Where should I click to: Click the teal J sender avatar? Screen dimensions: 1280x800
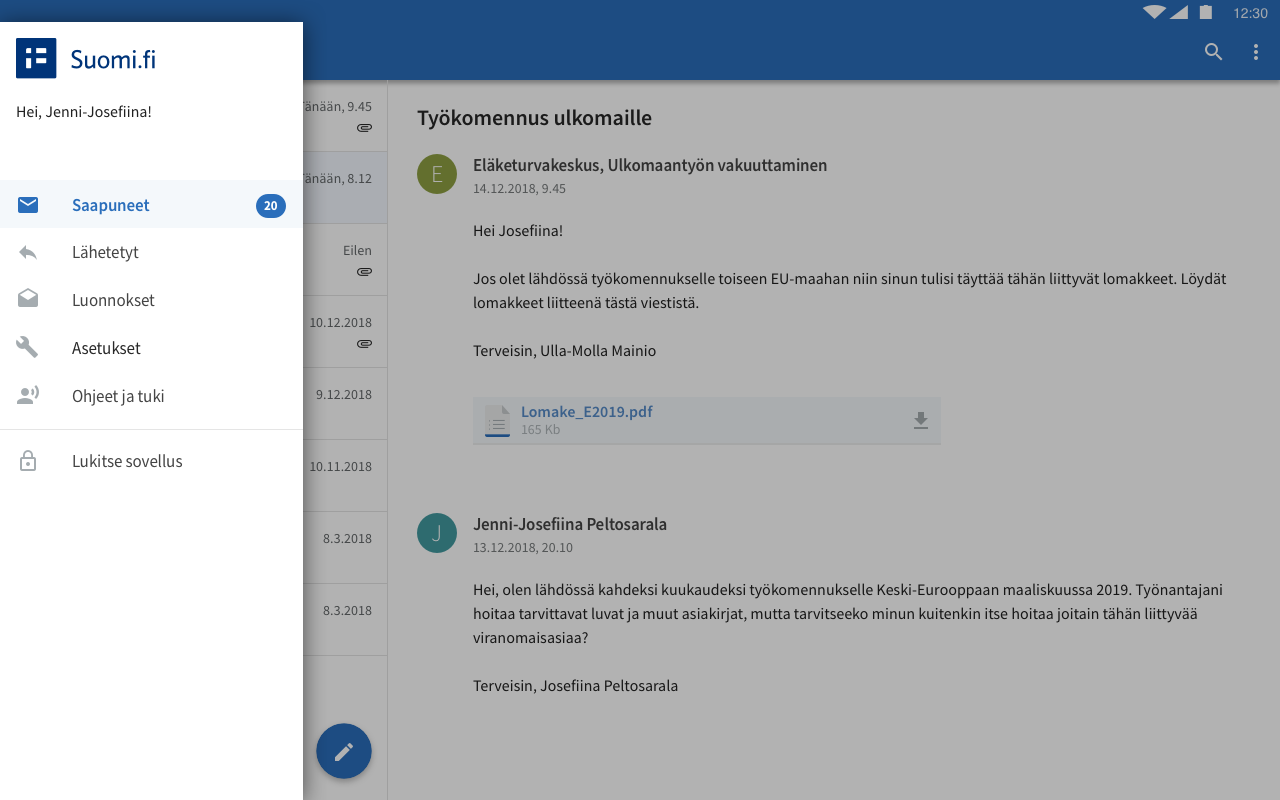(x=437, y=533)
